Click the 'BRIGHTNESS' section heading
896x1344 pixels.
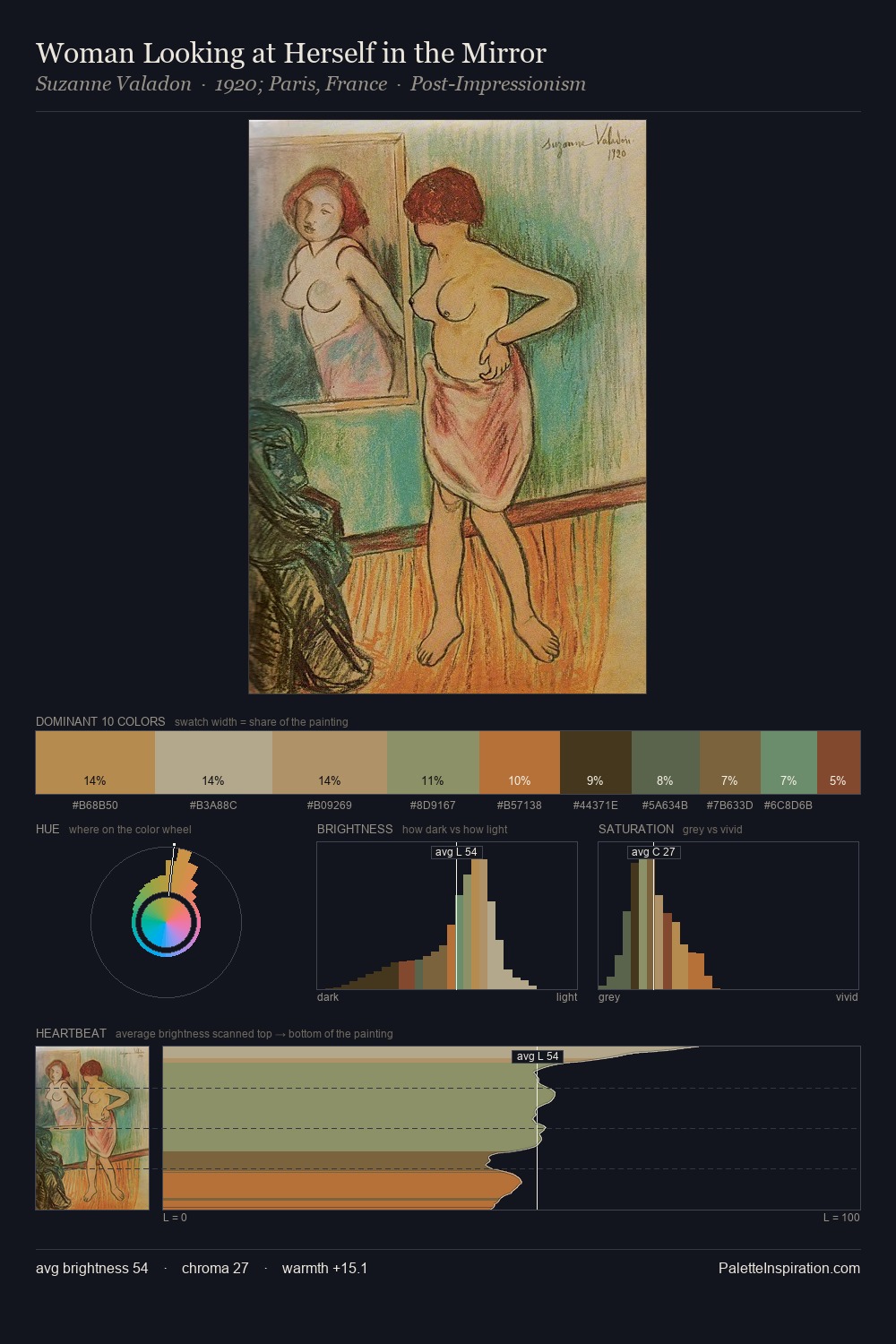point(355,829)
